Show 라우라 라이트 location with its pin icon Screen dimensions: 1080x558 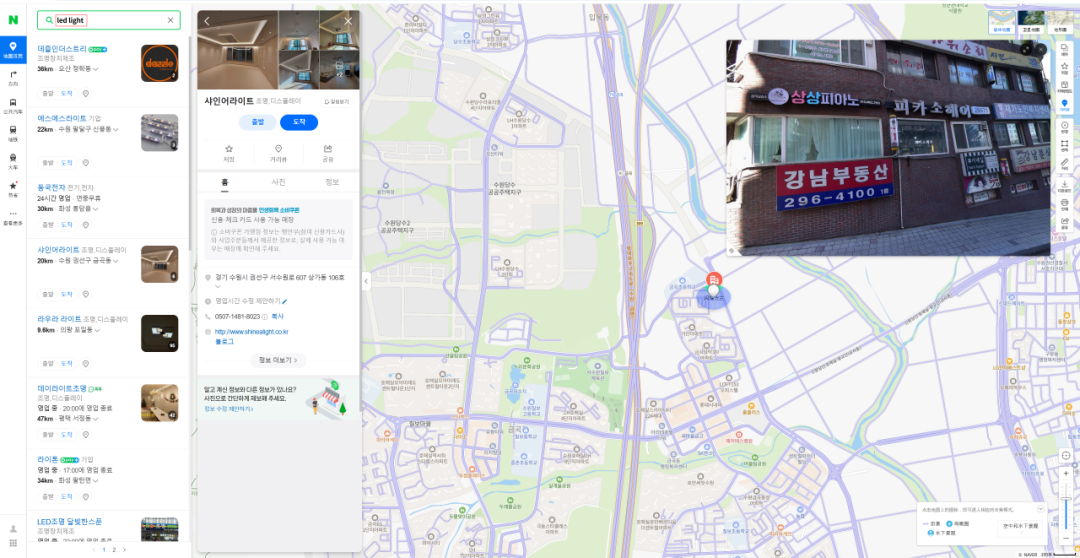click(86, 363)
